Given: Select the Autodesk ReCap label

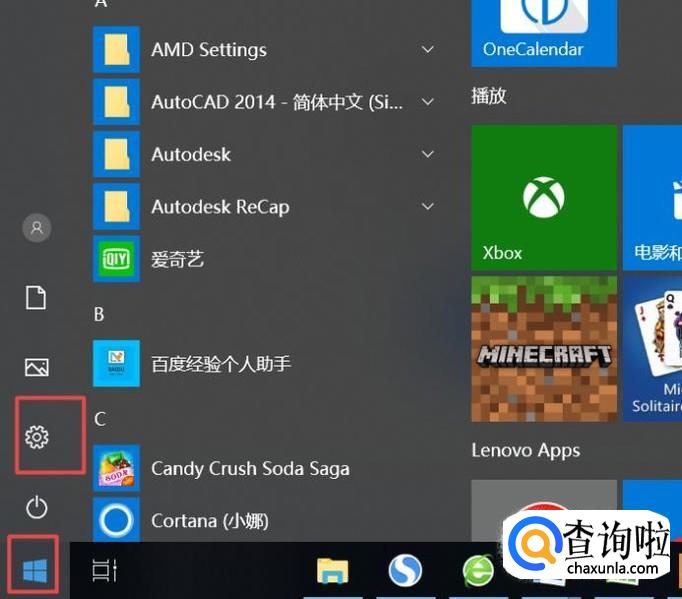Looking at the screenshot, I should point(220,207).
